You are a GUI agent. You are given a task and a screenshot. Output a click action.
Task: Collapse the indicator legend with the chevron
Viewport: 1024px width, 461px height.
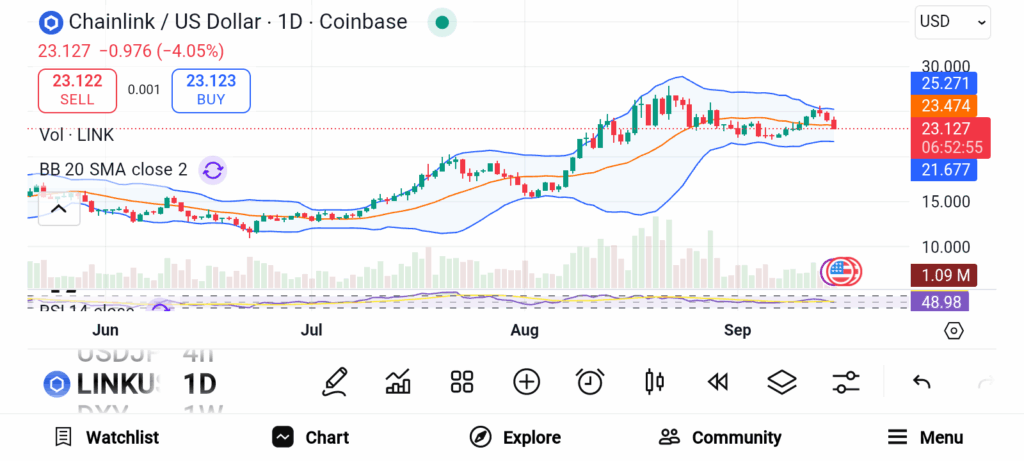pos(58,208)
